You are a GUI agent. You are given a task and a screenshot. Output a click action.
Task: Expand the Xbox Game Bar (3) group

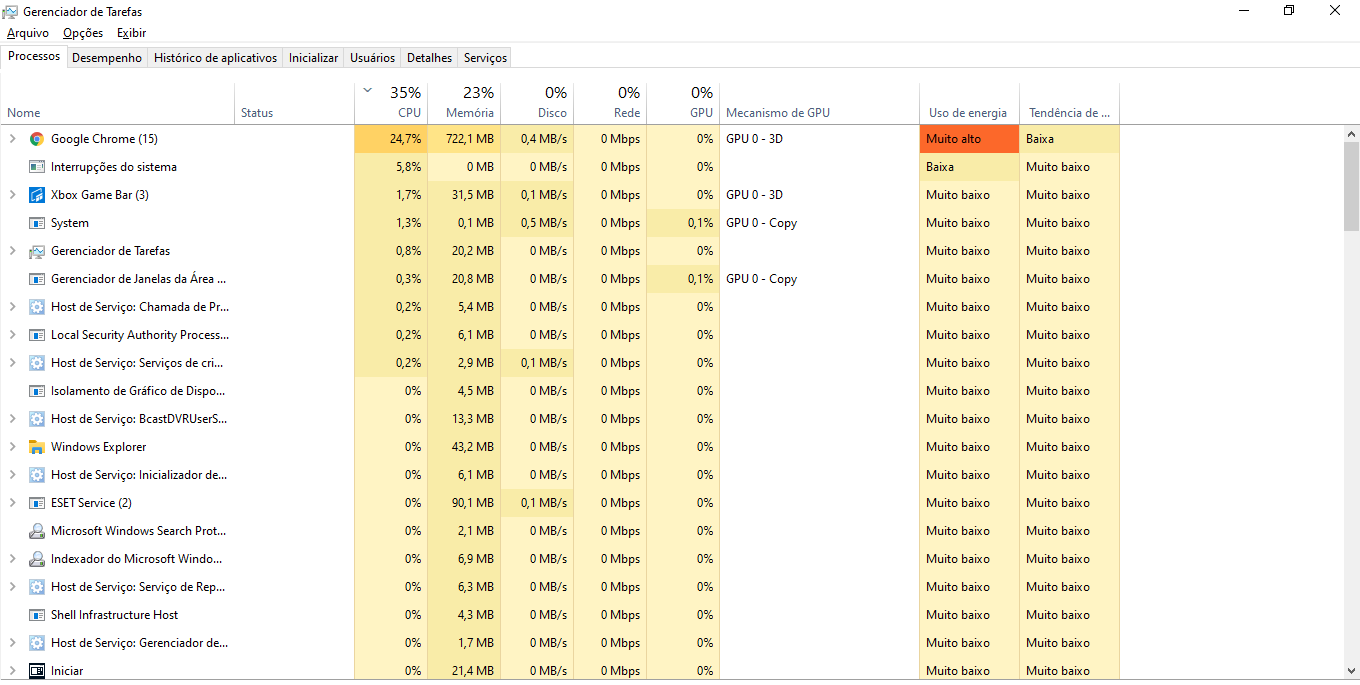click(12, 195)
